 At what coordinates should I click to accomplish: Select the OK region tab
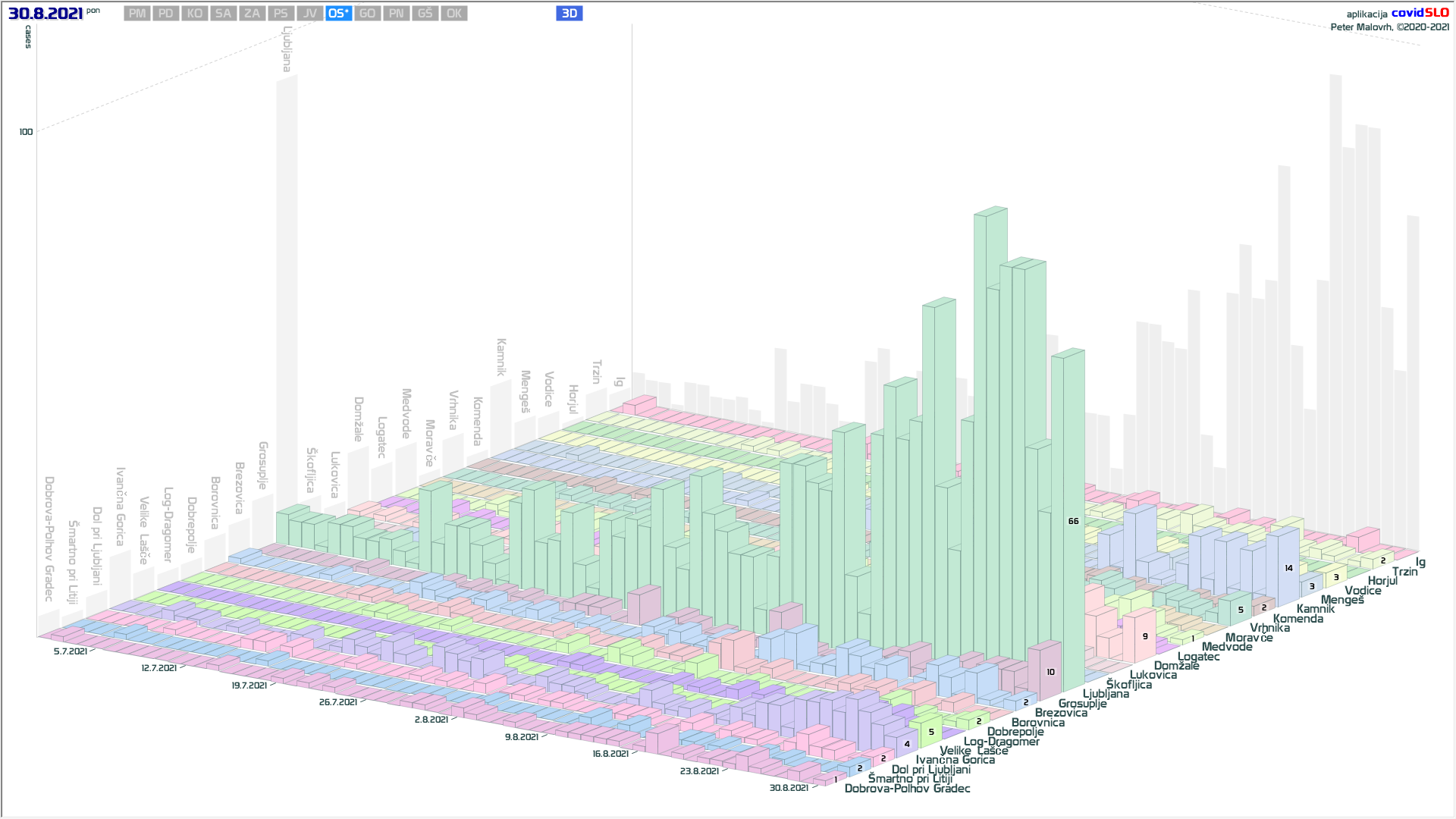coord(453,14)
